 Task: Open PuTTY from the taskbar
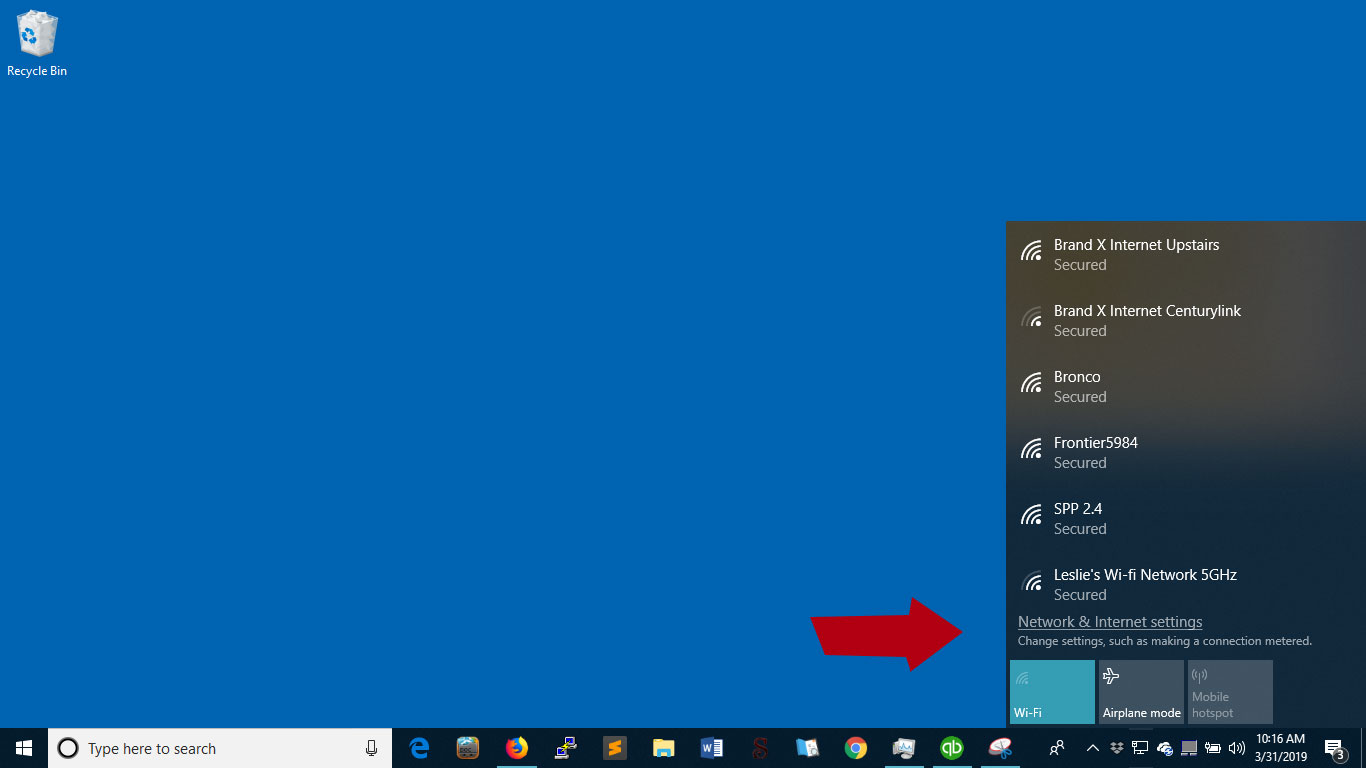[566, 748]
